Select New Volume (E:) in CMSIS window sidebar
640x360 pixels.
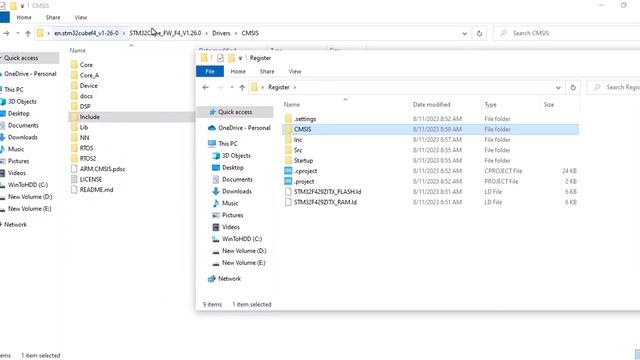click(x=29, y=209)
